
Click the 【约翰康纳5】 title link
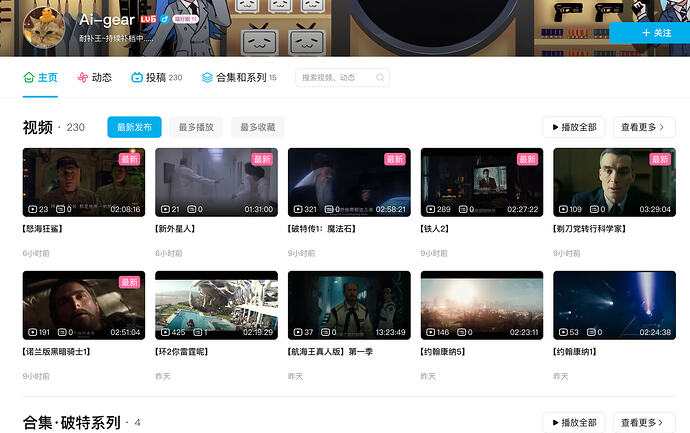coord(443,352)
